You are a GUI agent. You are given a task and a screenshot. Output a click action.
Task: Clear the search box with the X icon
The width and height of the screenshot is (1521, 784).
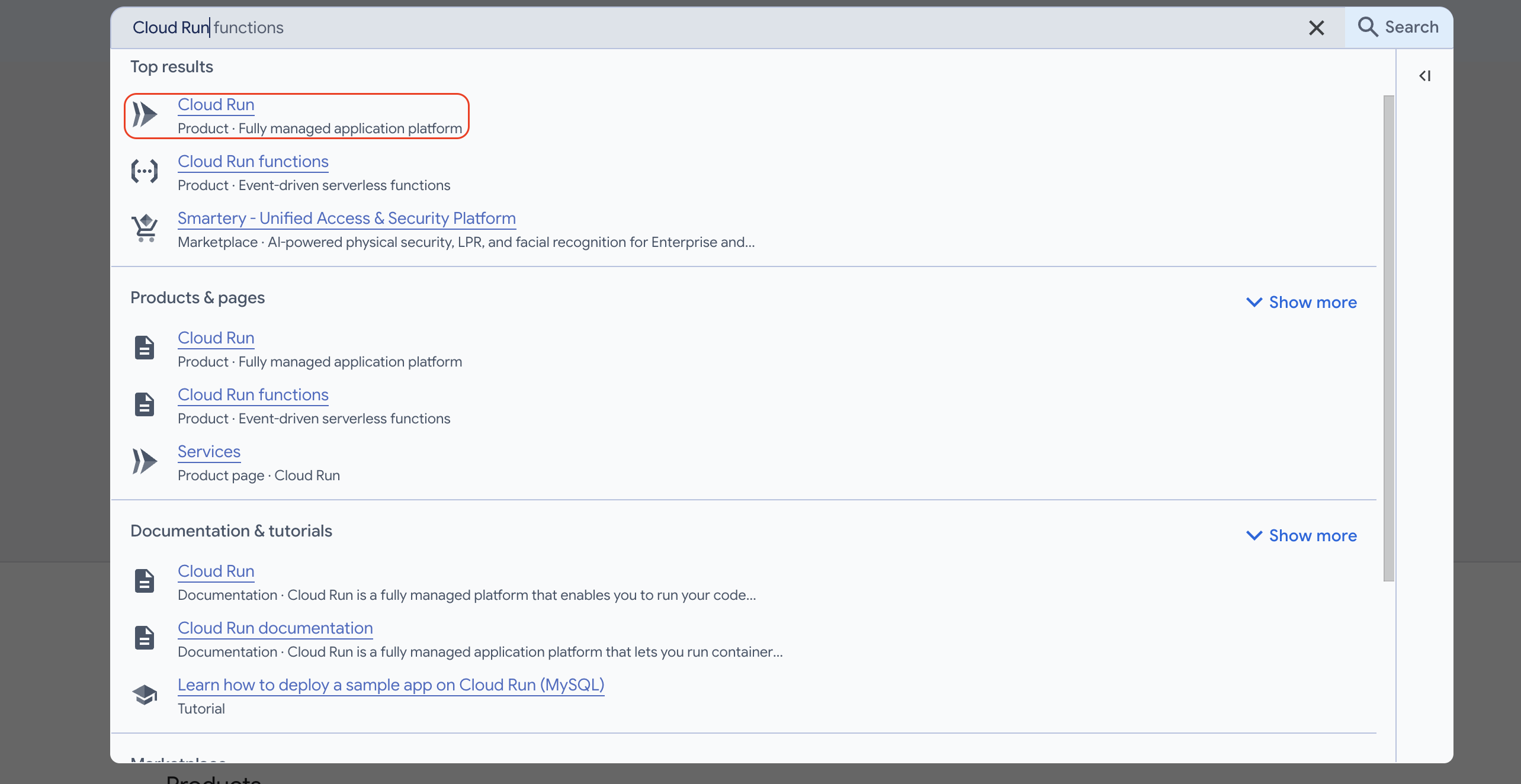[x=1316, y=28]
